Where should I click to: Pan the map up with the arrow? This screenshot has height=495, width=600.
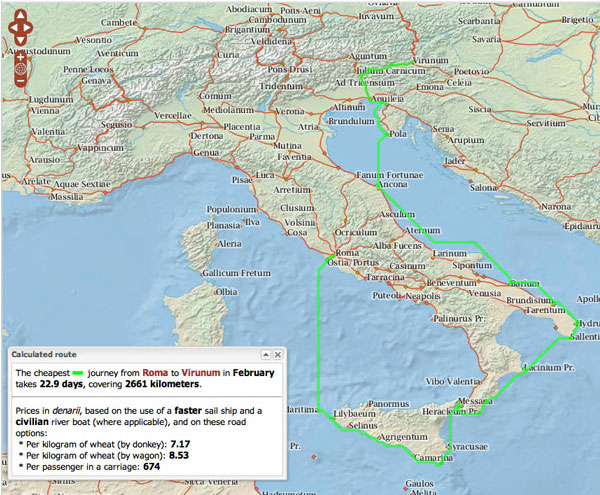[21, 16]
